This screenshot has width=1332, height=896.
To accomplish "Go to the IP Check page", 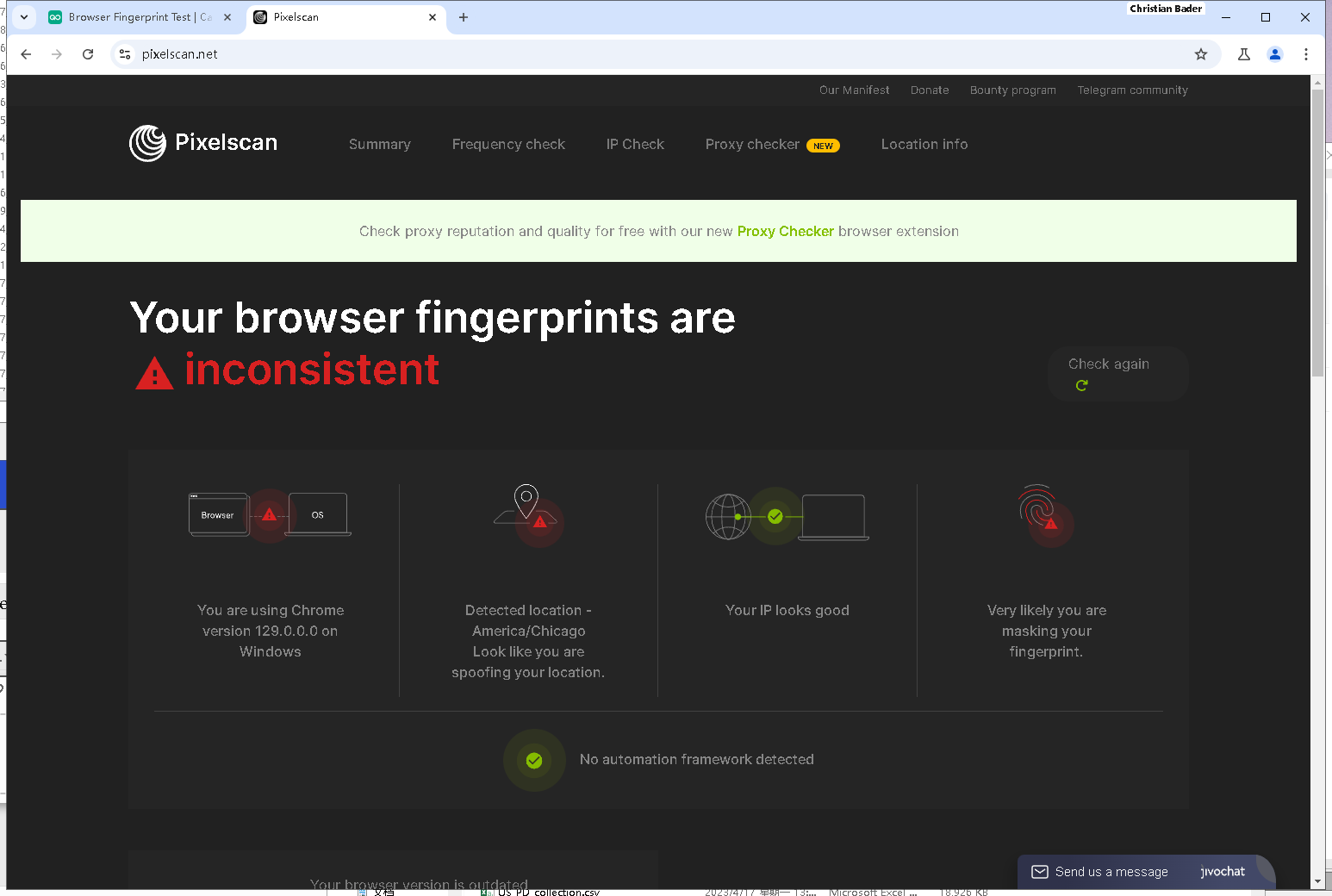I will point(635,145).
